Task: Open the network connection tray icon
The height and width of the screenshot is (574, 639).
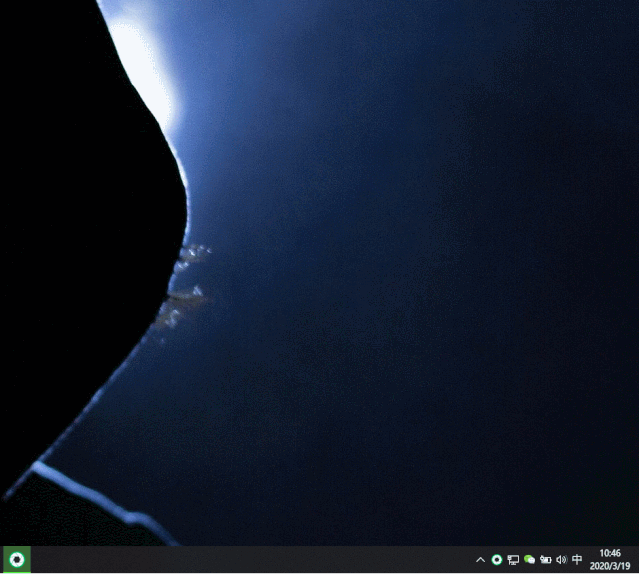Action: point(513,560)
